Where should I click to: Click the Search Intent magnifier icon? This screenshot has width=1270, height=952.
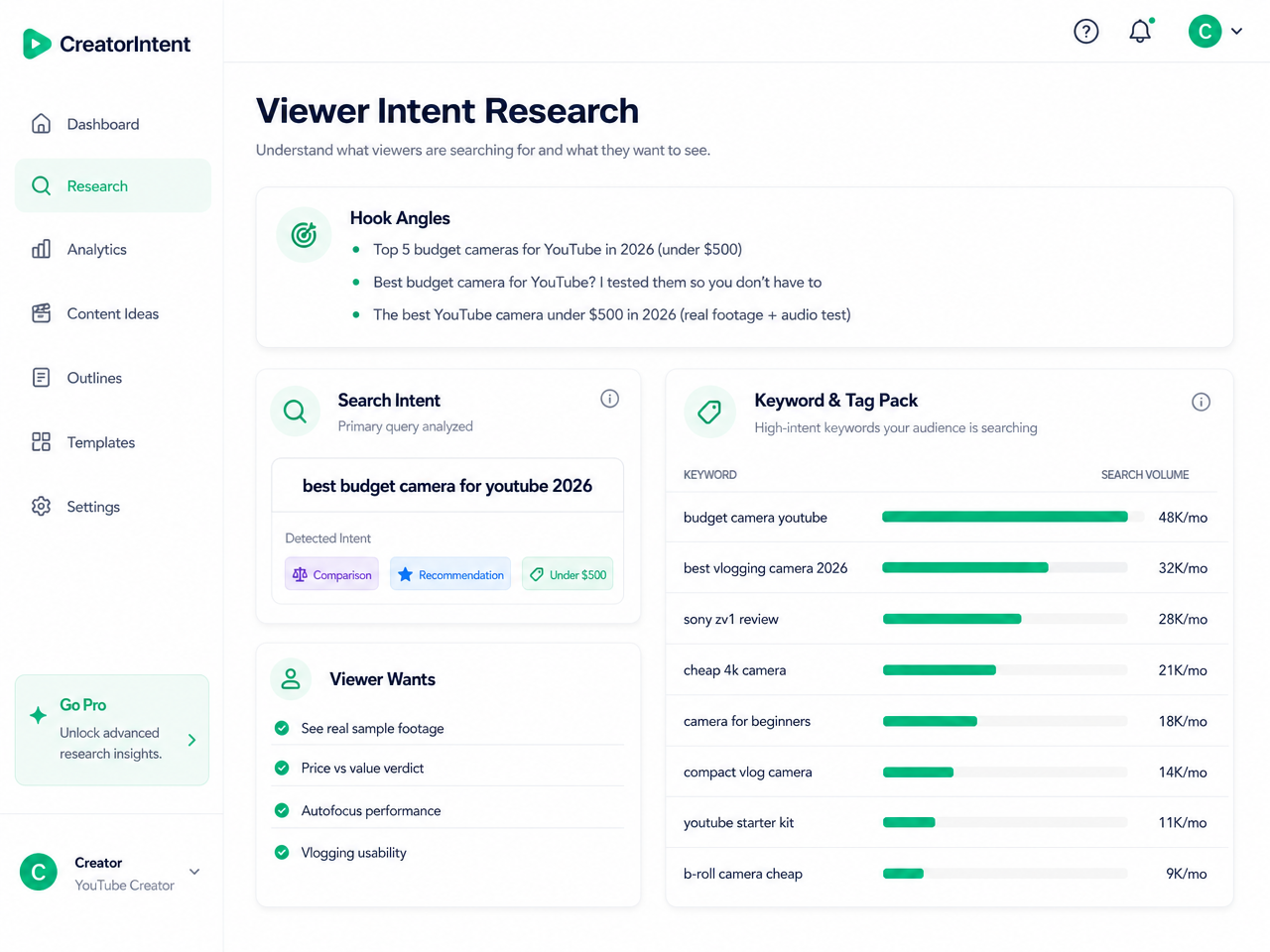(x=295, y=411)
